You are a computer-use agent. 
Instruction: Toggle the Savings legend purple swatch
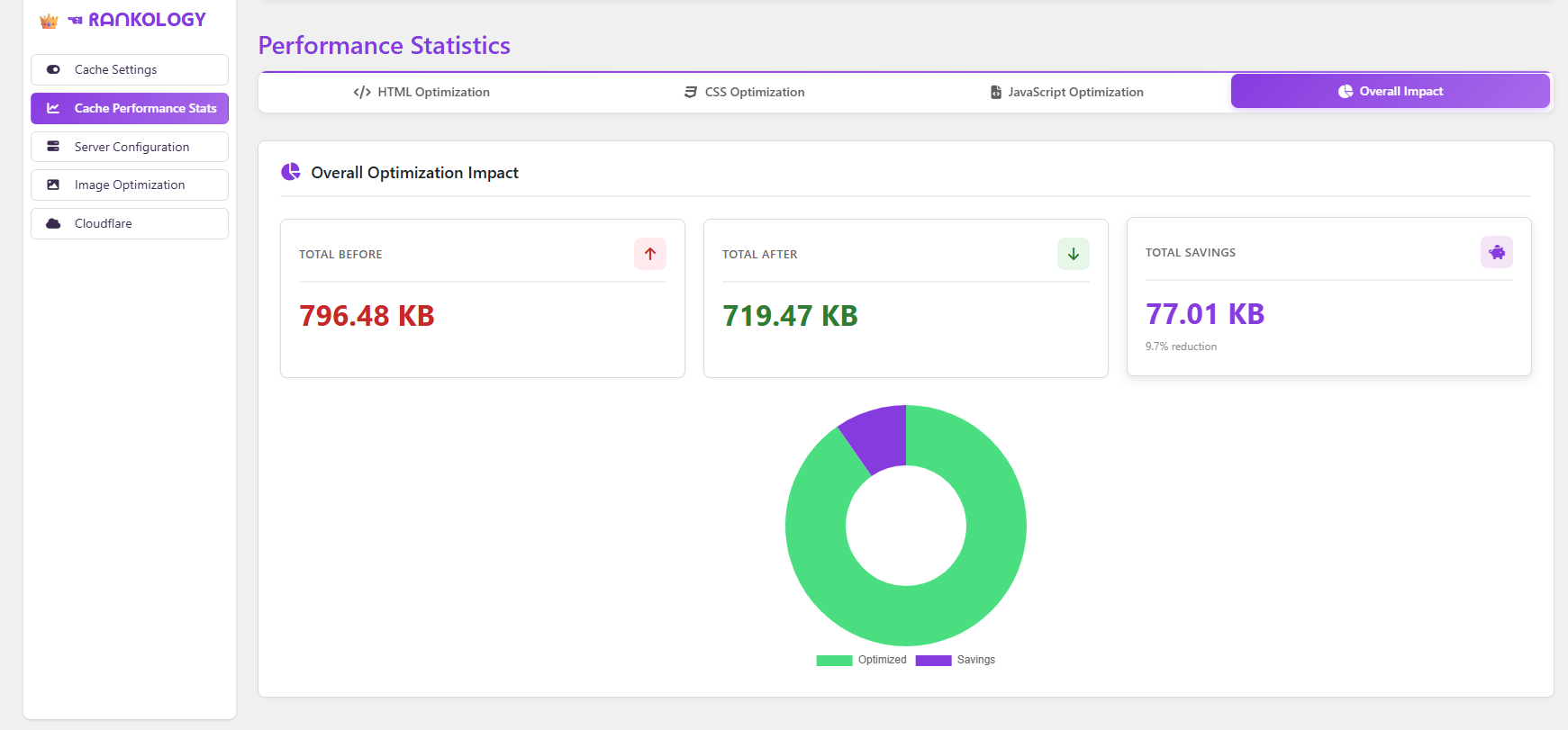[933, 660]
